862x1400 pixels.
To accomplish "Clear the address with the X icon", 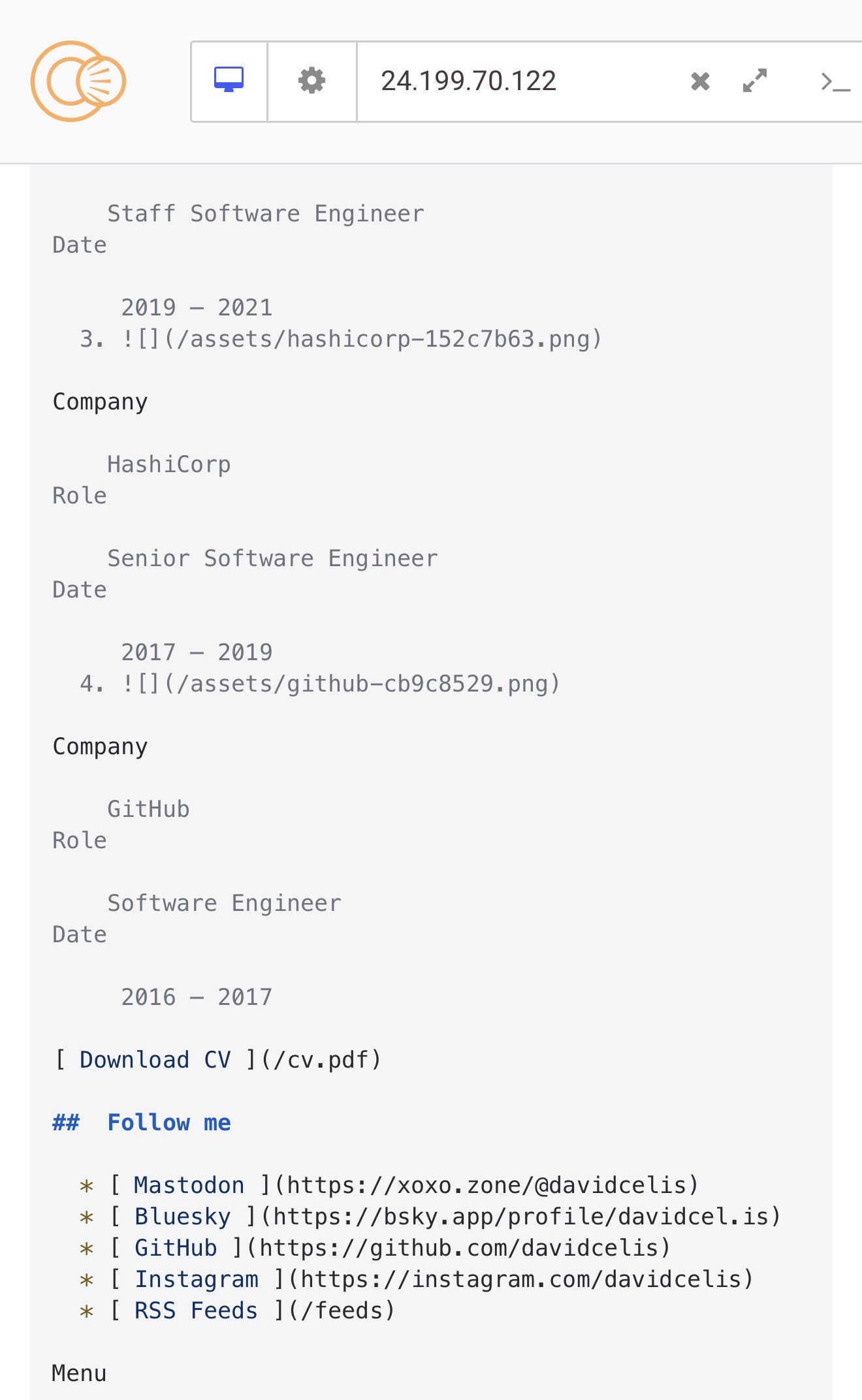I will (700, 82).
